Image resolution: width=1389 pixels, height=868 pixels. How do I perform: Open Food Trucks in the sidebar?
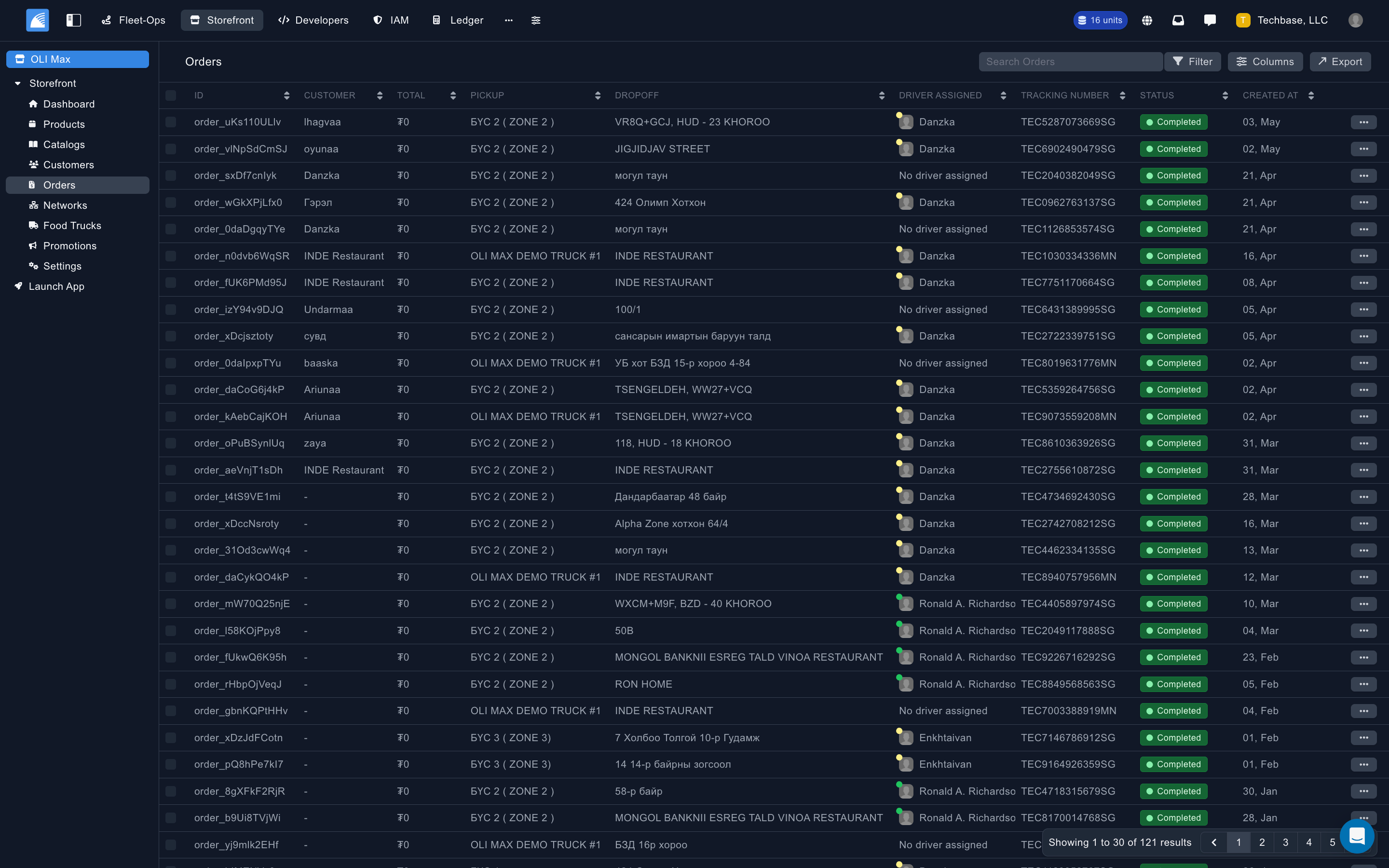(72, 226)
